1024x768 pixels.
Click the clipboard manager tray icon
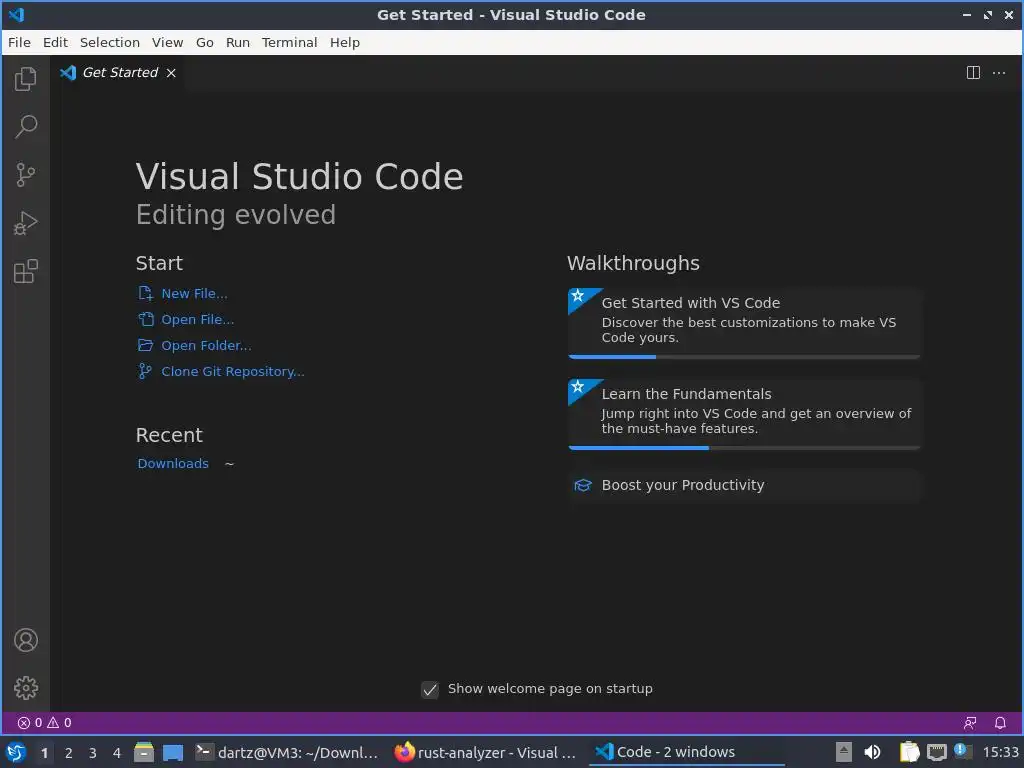[909, 752]
